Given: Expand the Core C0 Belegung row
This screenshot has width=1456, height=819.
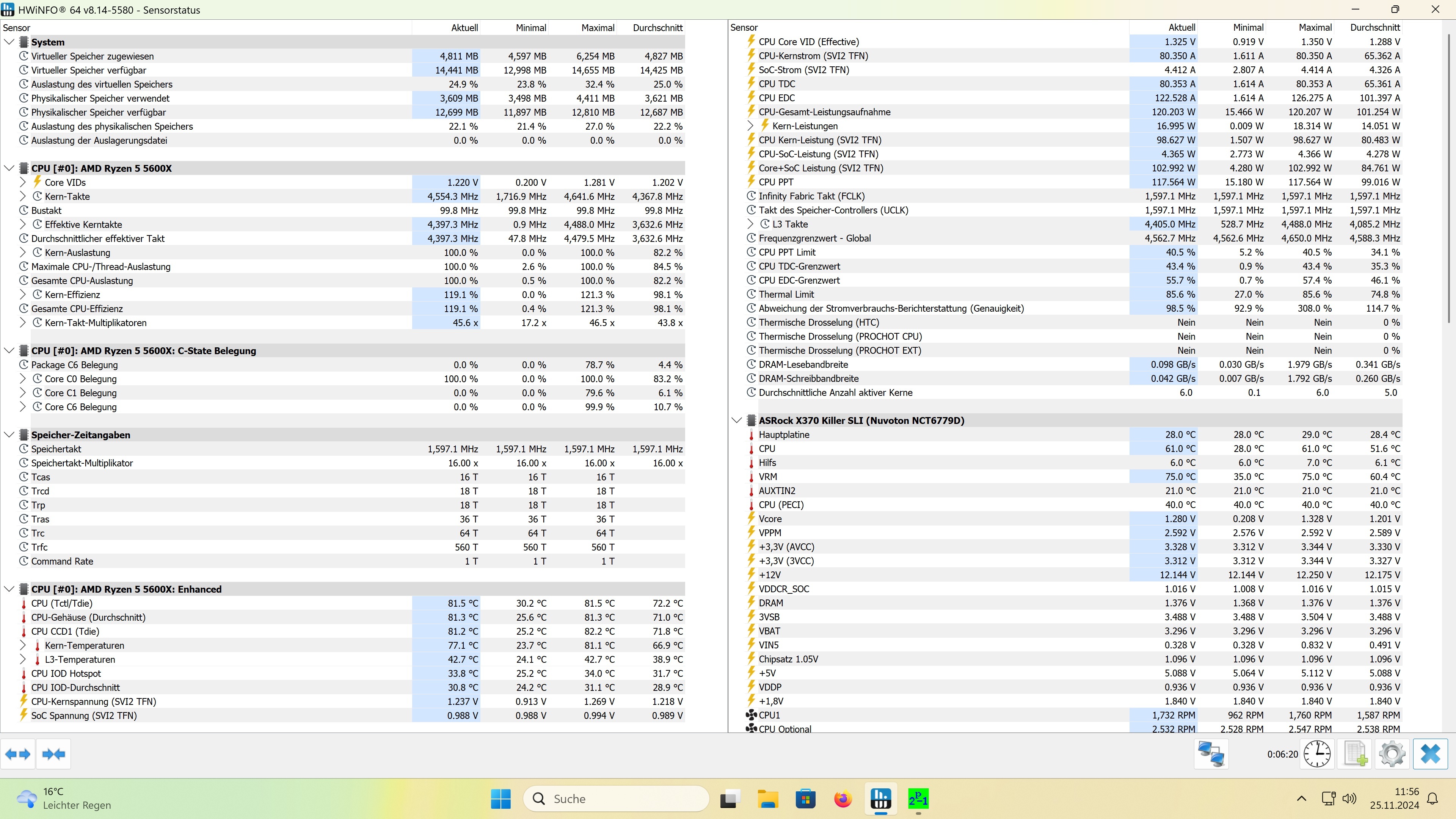Looking at the screenshot, I should coord(23,379).
